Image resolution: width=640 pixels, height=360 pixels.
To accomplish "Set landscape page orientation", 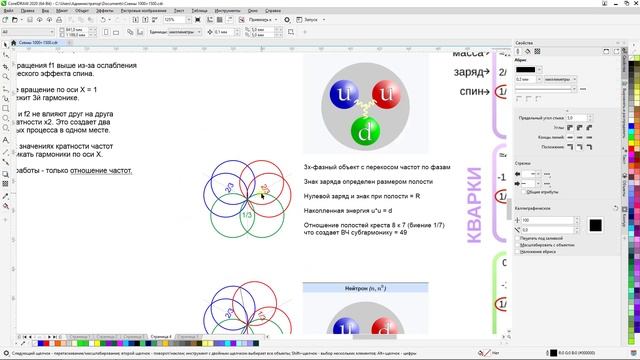I will point(116,32).
